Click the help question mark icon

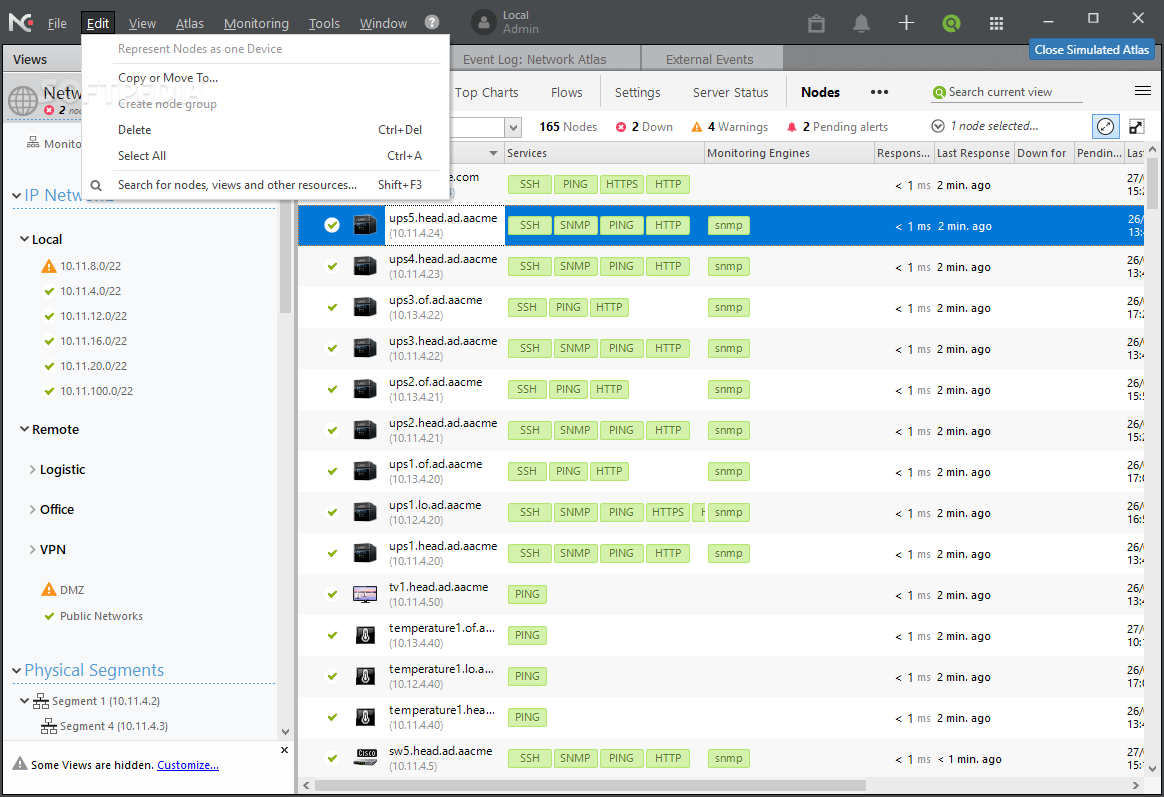[432, 22]
